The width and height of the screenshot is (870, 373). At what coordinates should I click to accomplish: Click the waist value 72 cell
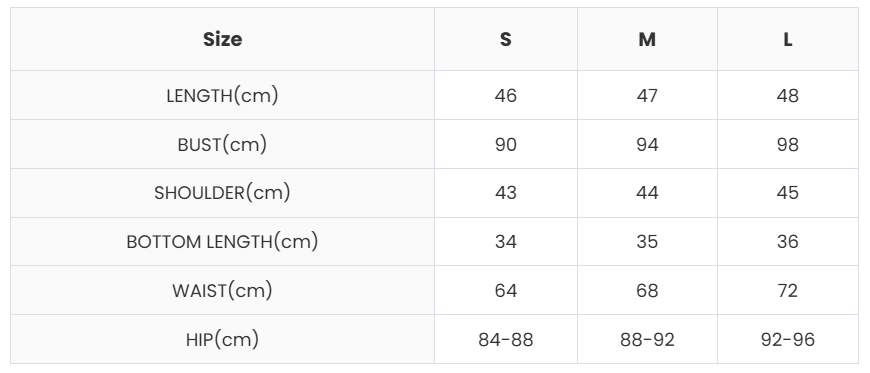click(x=788, y=290)
